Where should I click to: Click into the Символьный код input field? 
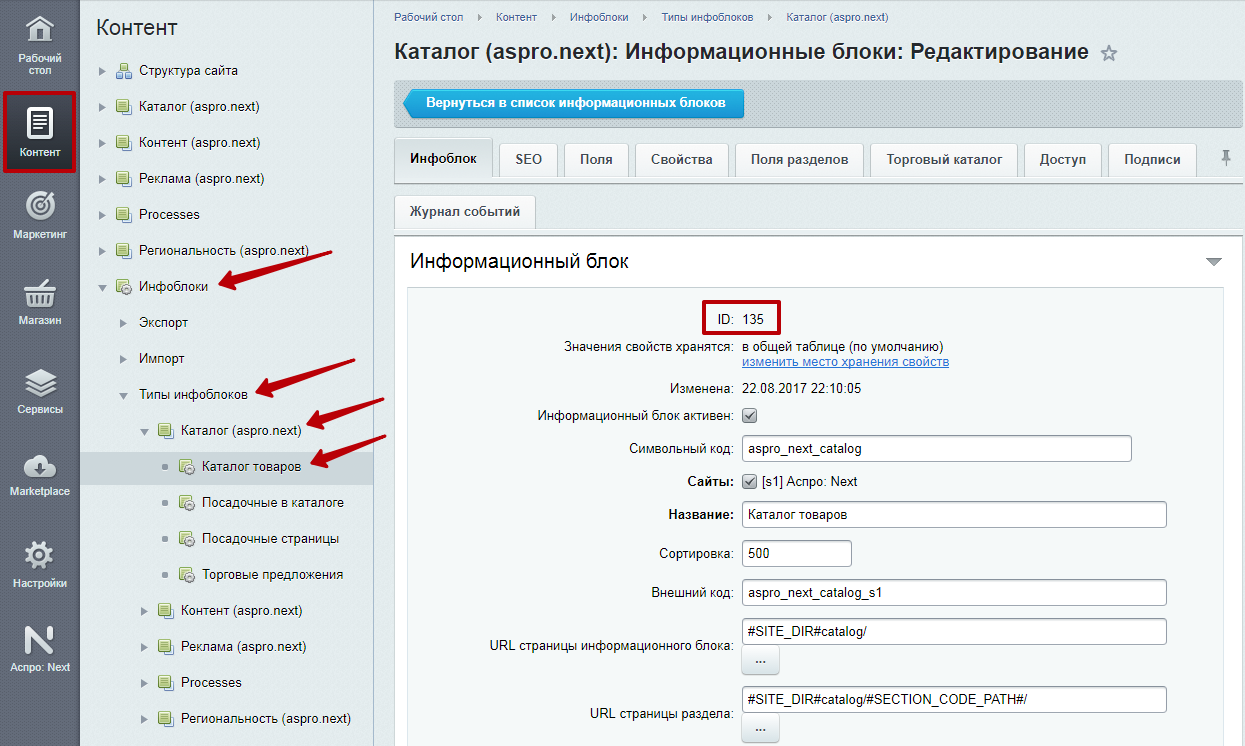[936, 448]
